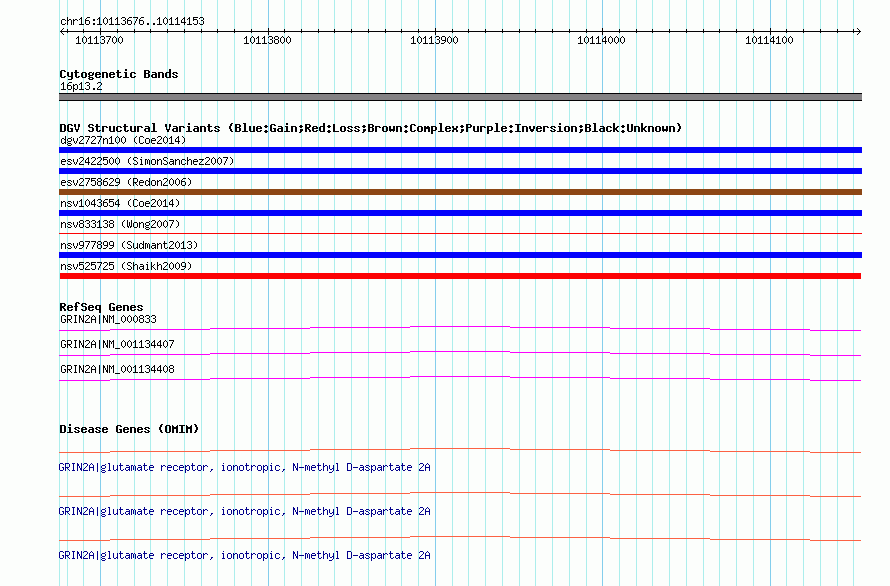Open variant nsv977899 (Sudmant2013) label
This screenshot has height=586, width=890.
129,245
